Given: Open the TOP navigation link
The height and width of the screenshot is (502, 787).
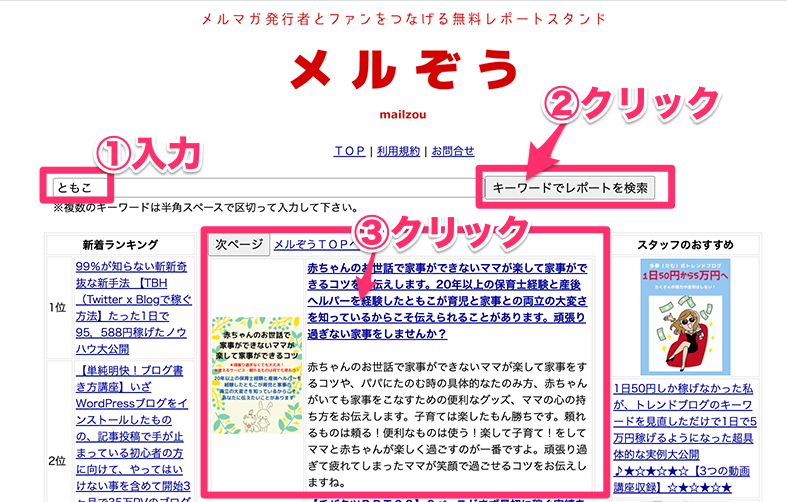Looking at the screenshot, I should pyautogui.click(x=349, y=151).
